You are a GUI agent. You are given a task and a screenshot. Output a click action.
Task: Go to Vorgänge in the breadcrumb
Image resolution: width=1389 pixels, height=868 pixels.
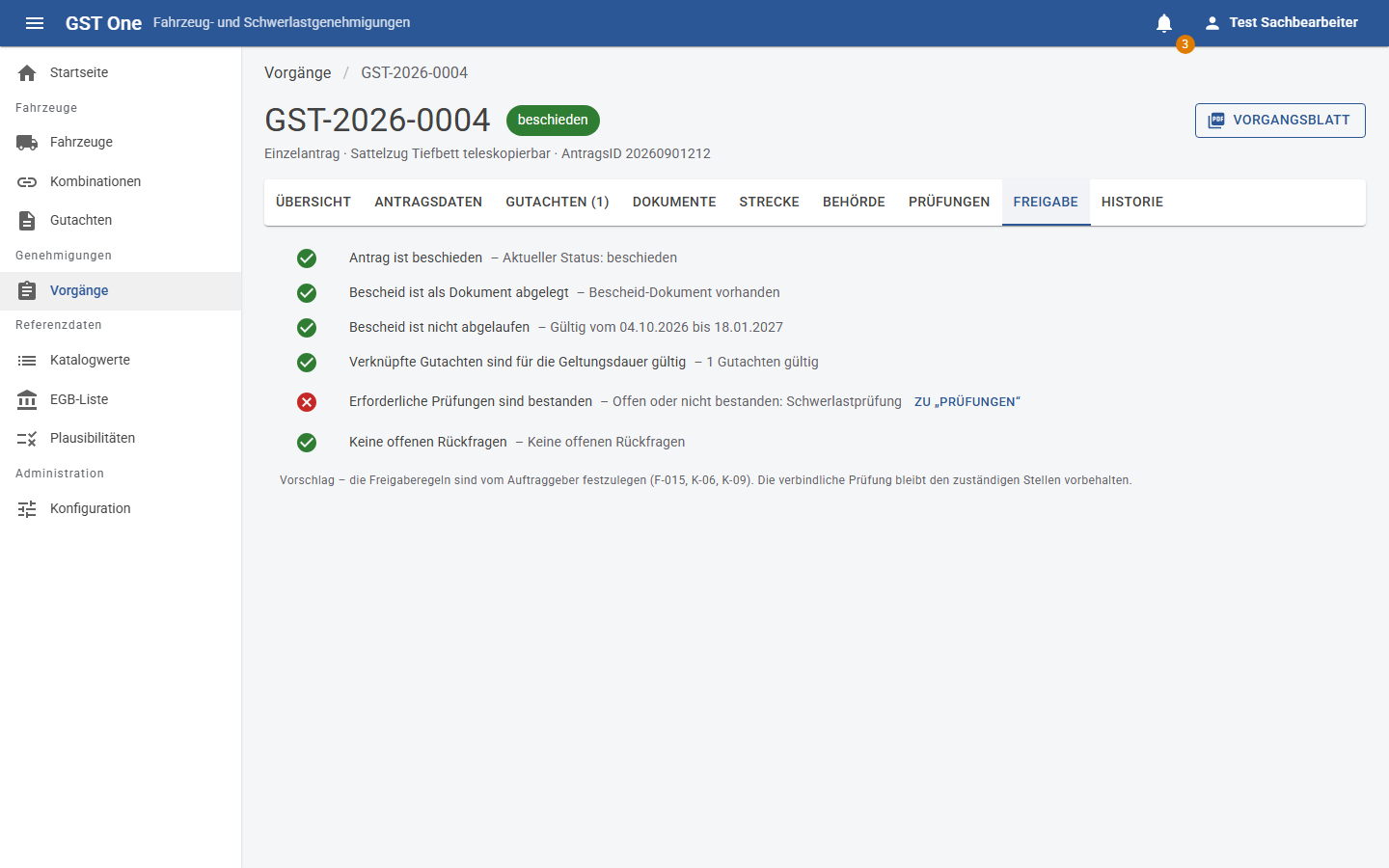click(298, 73)
